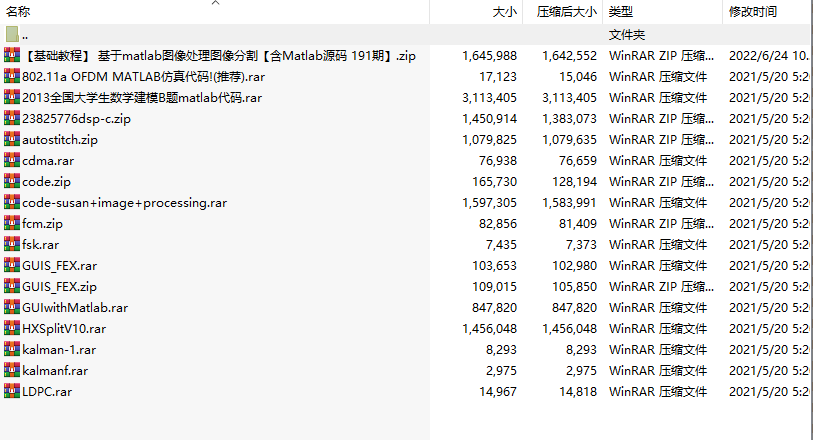Click the size value 1,597,305
Screen dimensions: 813x440
pos(489,203)
